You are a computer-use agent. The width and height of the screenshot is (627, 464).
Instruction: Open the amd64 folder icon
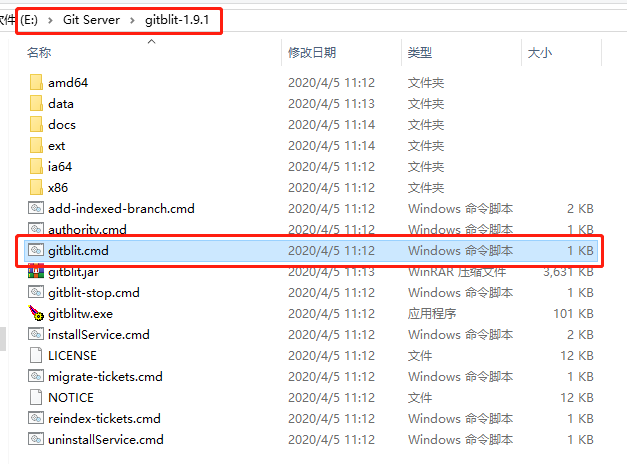36,82
